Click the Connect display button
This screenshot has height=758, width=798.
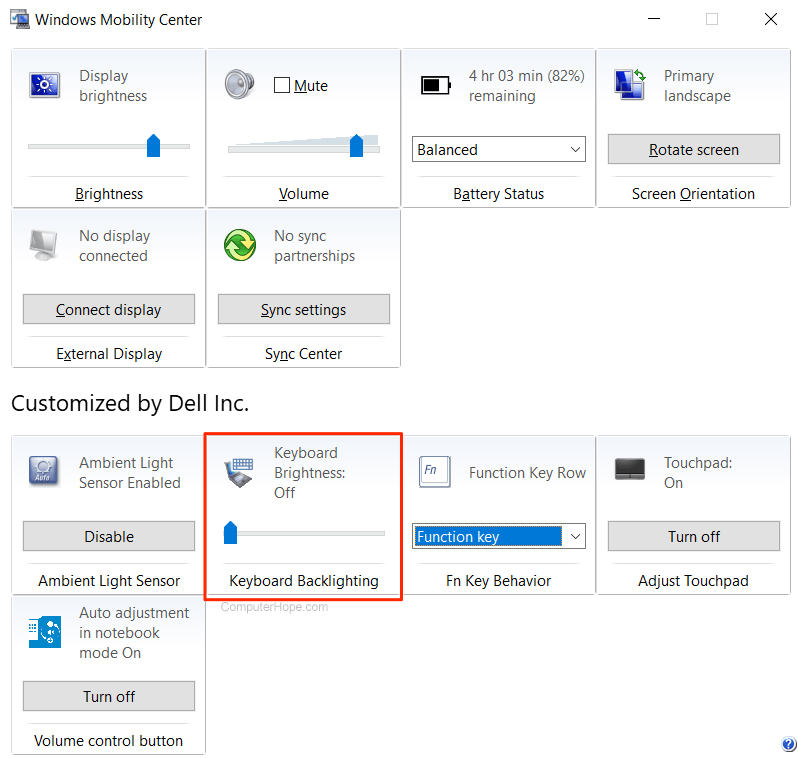point(109,310)
